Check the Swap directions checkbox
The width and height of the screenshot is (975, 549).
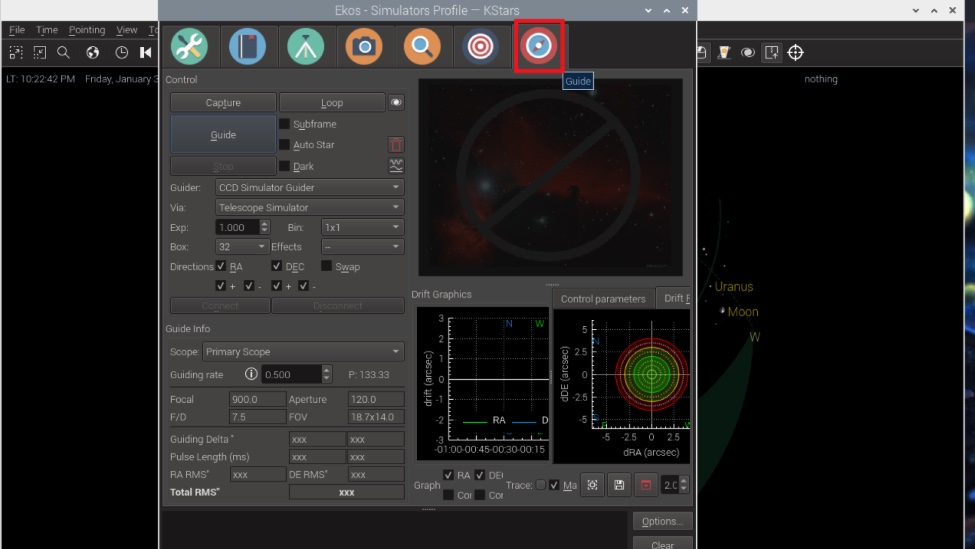tap(327, 267)
